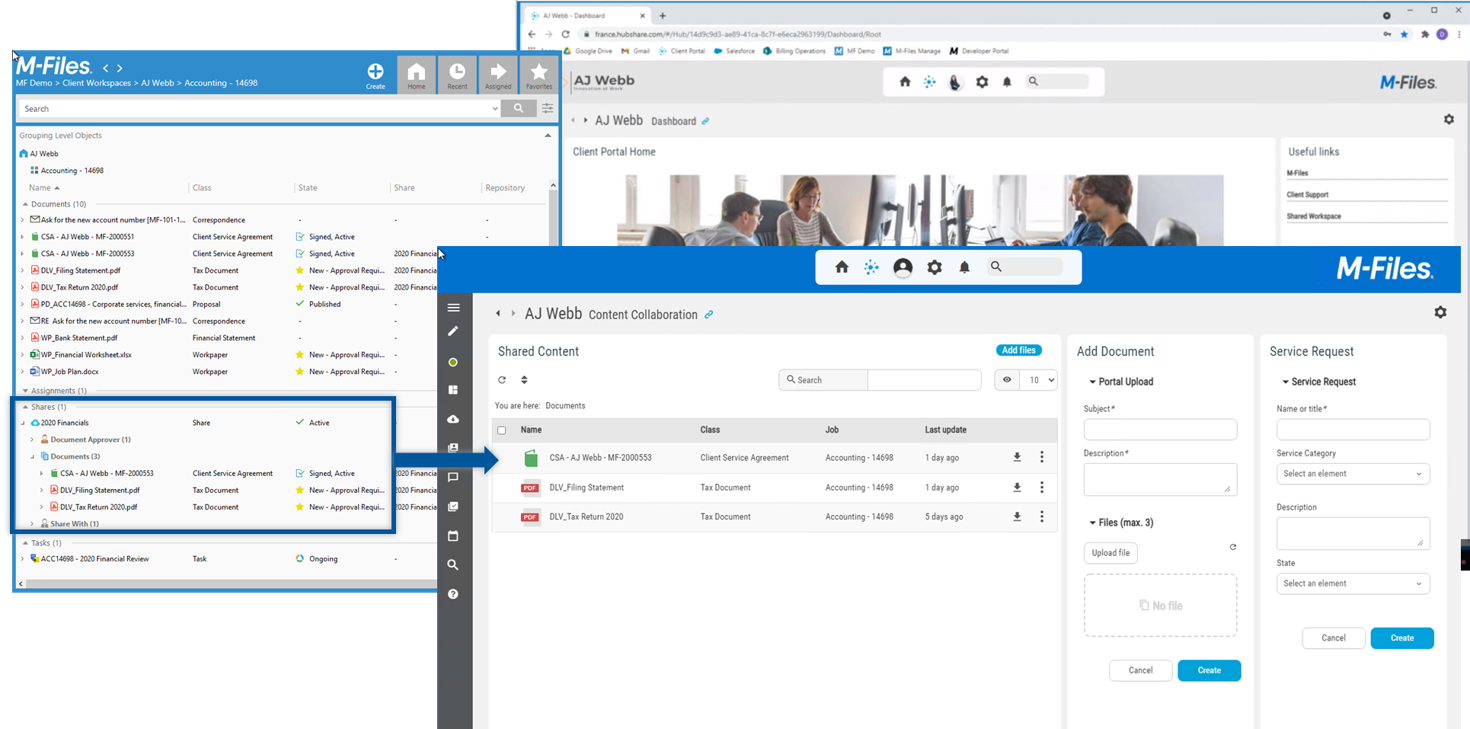This screenshot has height=729, width=1470.
Task: Toggle the eye visibility button in Shared Content
Action: click(x=1006, y=380)
